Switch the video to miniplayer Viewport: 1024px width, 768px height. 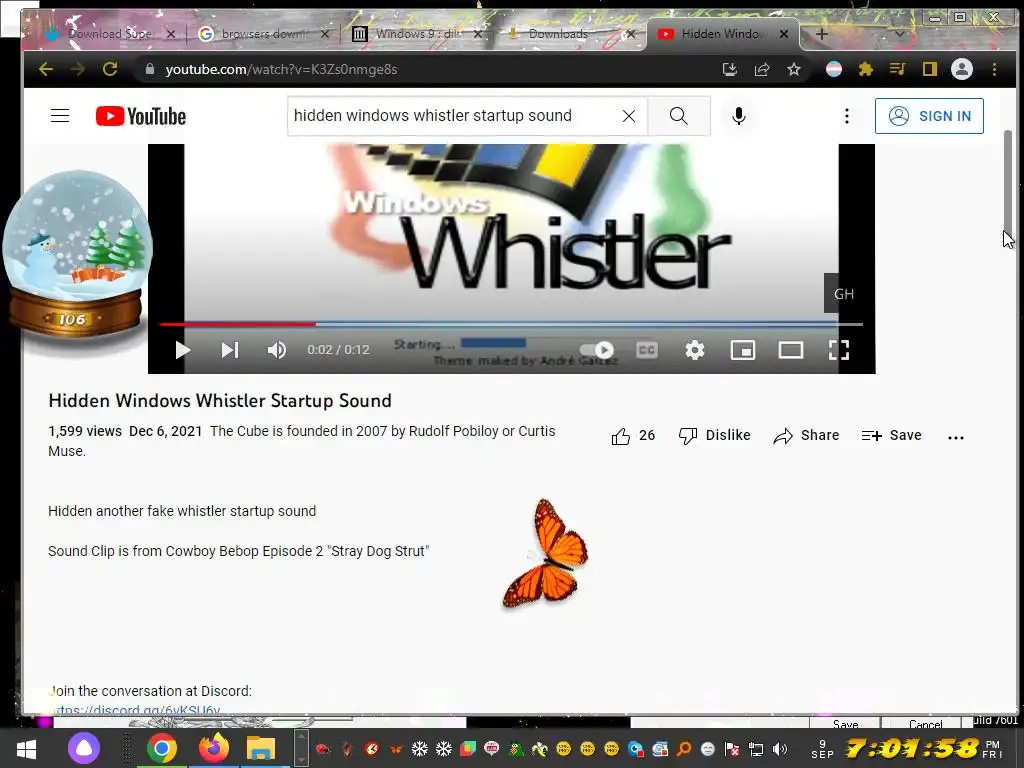click(743, 351)
